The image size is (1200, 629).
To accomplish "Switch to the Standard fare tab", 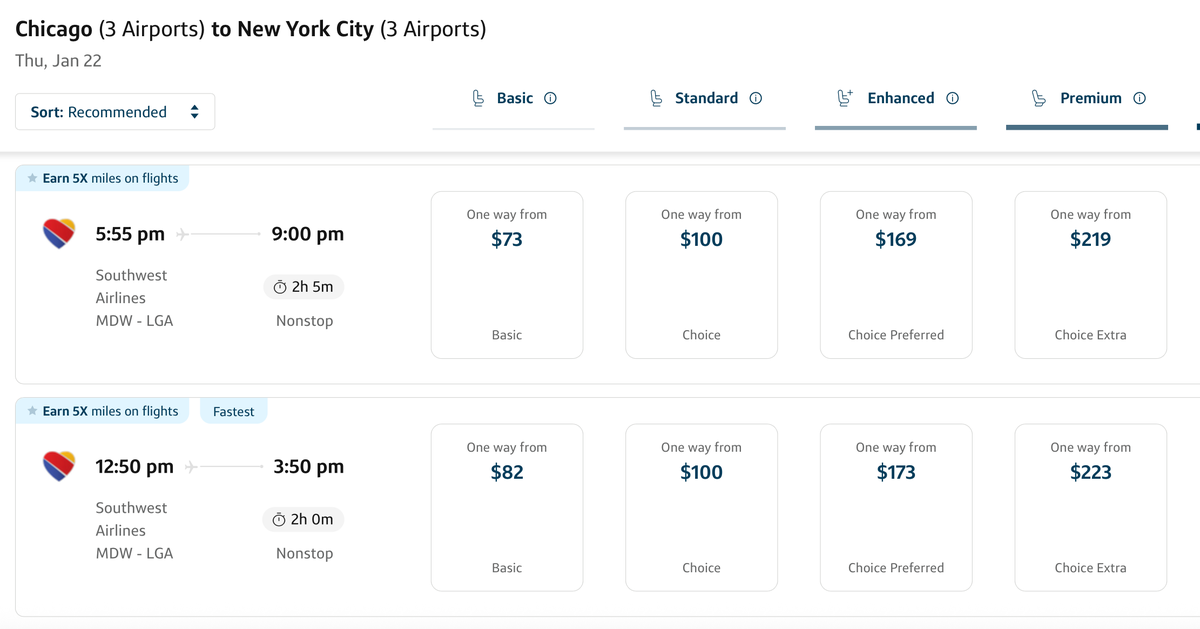I will coord(704,98).
